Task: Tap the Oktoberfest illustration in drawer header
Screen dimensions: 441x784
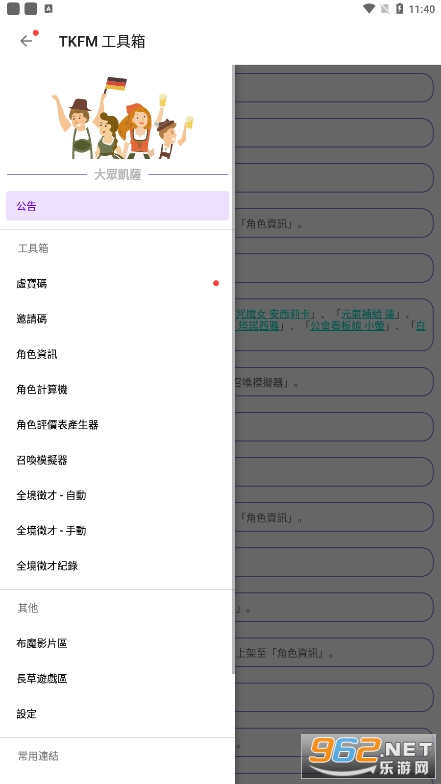Action: (x=122, y=118)
